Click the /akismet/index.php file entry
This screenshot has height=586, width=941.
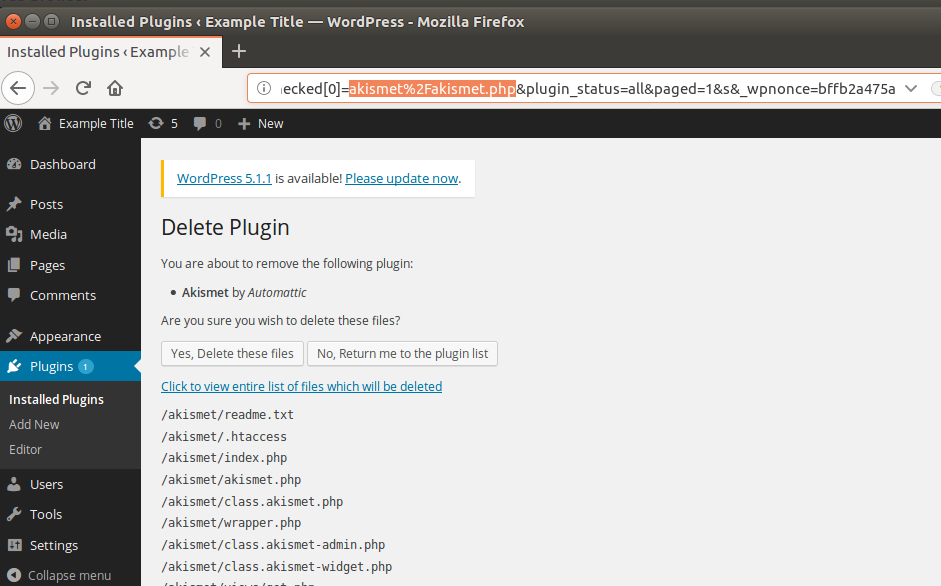224,458
